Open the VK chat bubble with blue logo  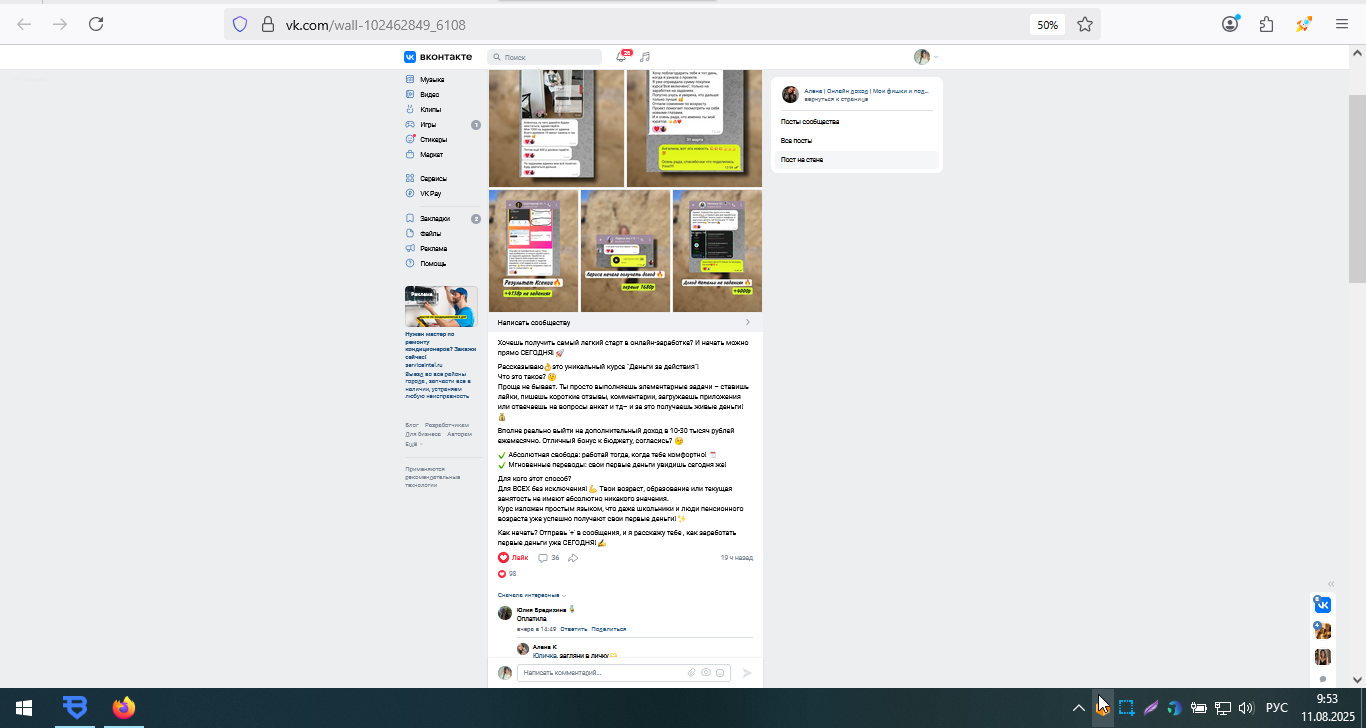coord(1322,605)
